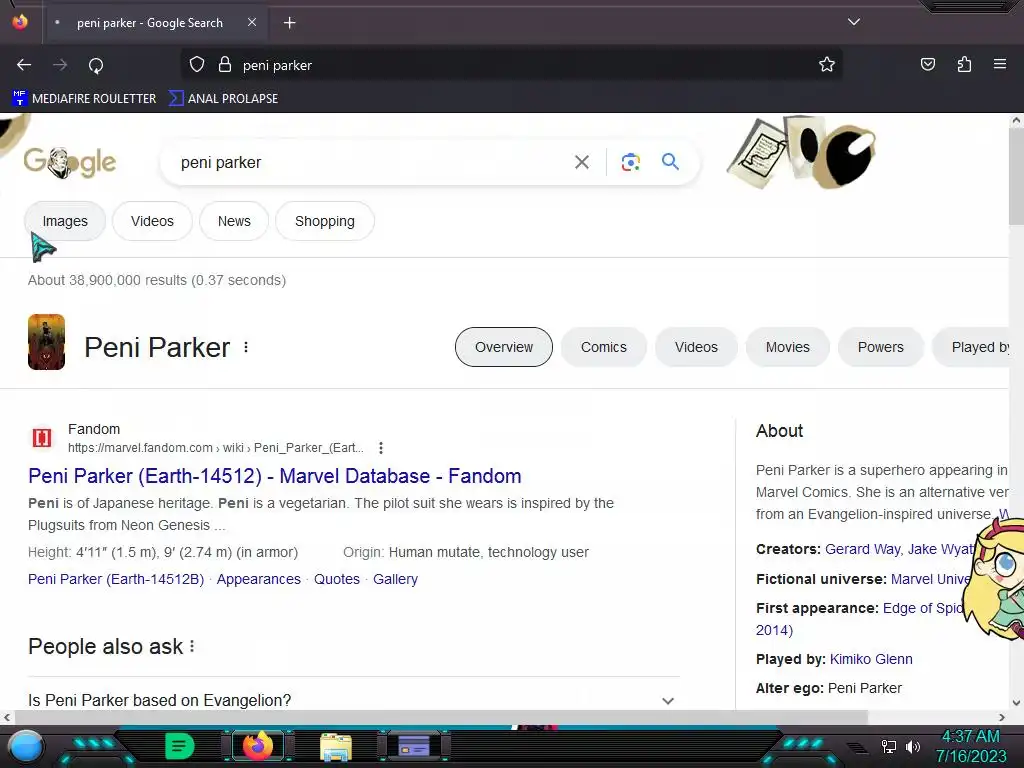The width and height of the screenshot is (1024, 768).
Task: Open tracking protection shield icon
Action: pyautogui.click(x=197, y=65)
